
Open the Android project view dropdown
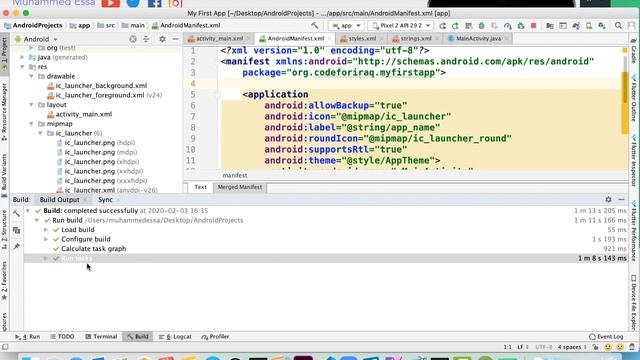[36, 39]
